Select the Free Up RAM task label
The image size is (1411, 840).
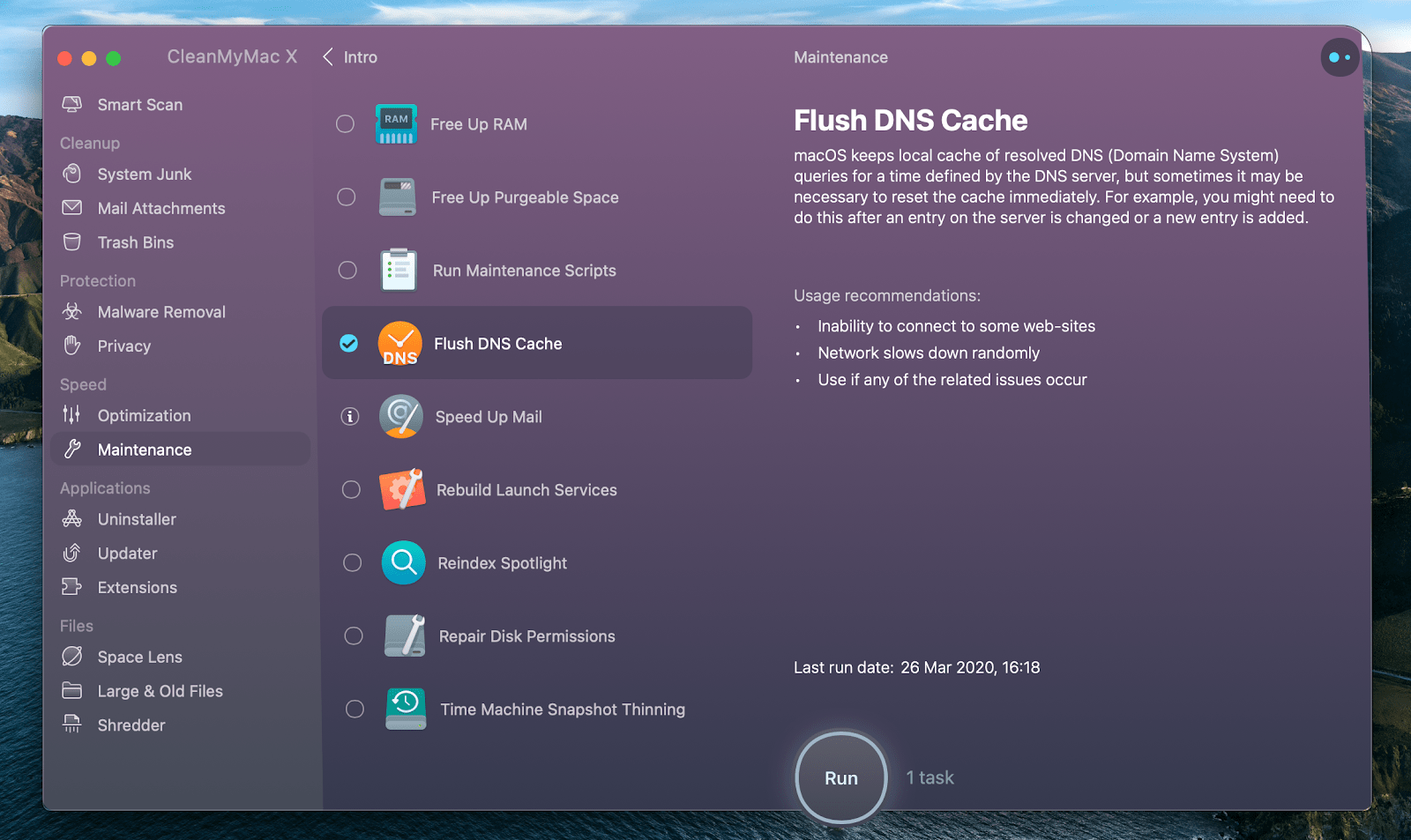click(479, 124)
